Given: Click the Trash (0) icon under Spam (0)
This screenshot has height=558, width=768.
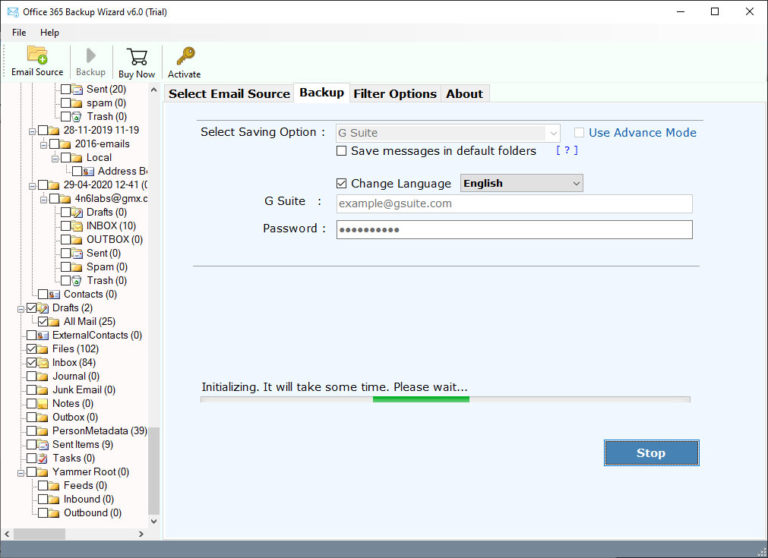Looking at the screenshot, I should point(77,281).
